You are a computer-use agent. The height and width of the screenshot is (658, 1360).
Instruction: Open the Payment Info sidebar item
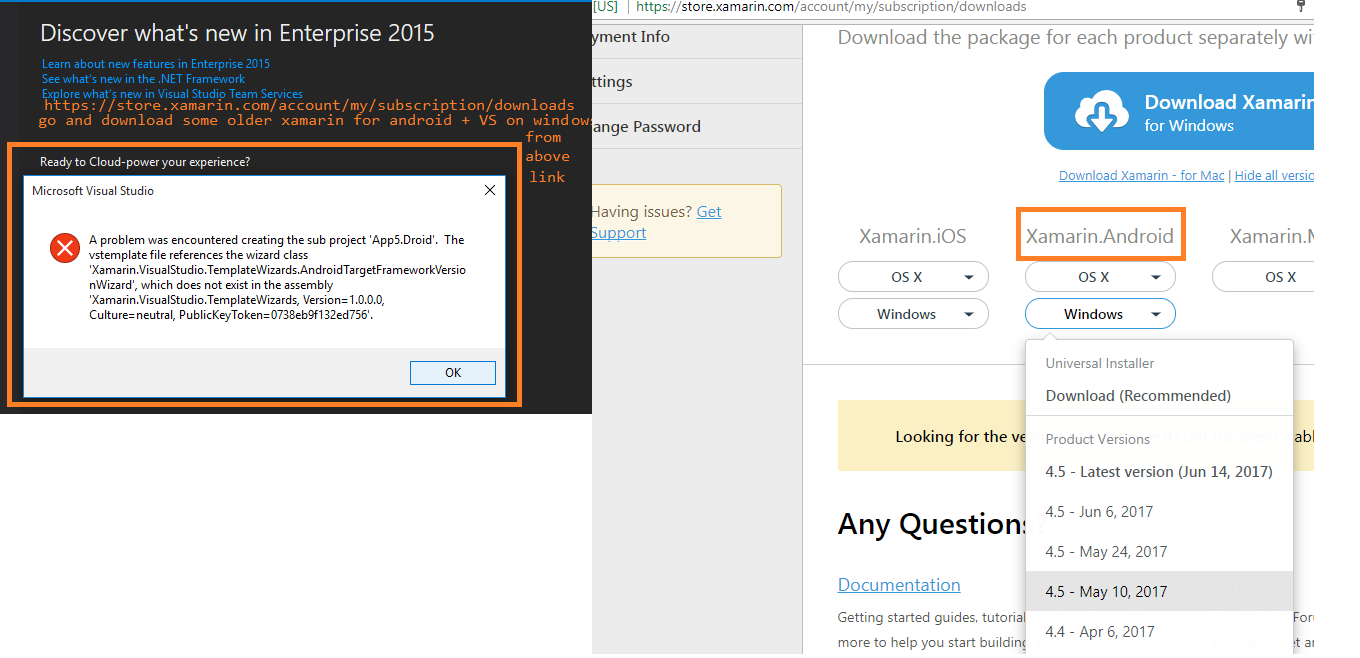click(x=695, y=37)
